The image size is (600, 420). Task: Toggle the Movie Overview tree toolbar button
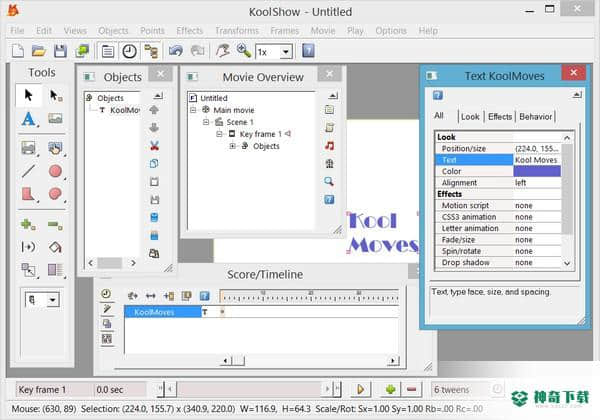coord(151,51)
